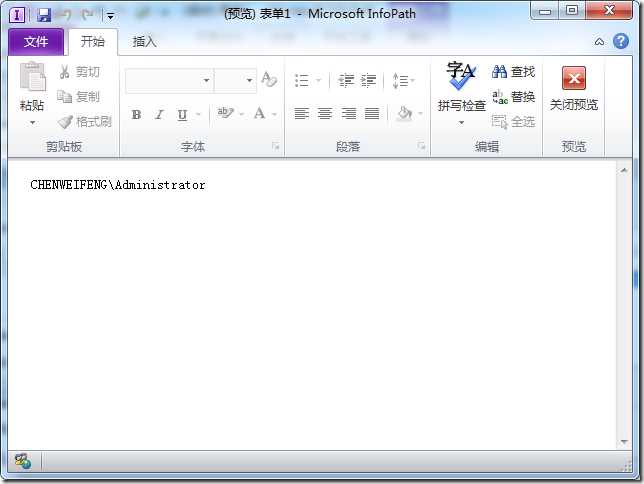
Task: Redo action in quick access toolbar
Action: click(x=87, y=16)
